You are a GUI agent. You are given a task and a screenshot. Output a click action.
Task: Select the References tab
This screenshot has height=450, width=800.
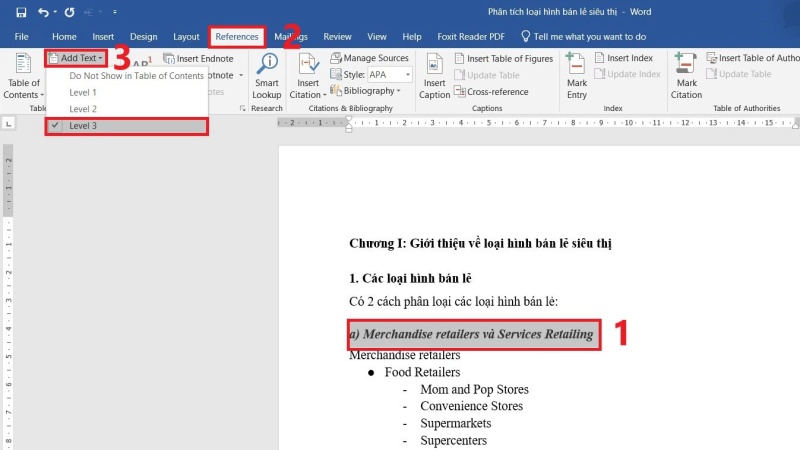pos(237,37)
